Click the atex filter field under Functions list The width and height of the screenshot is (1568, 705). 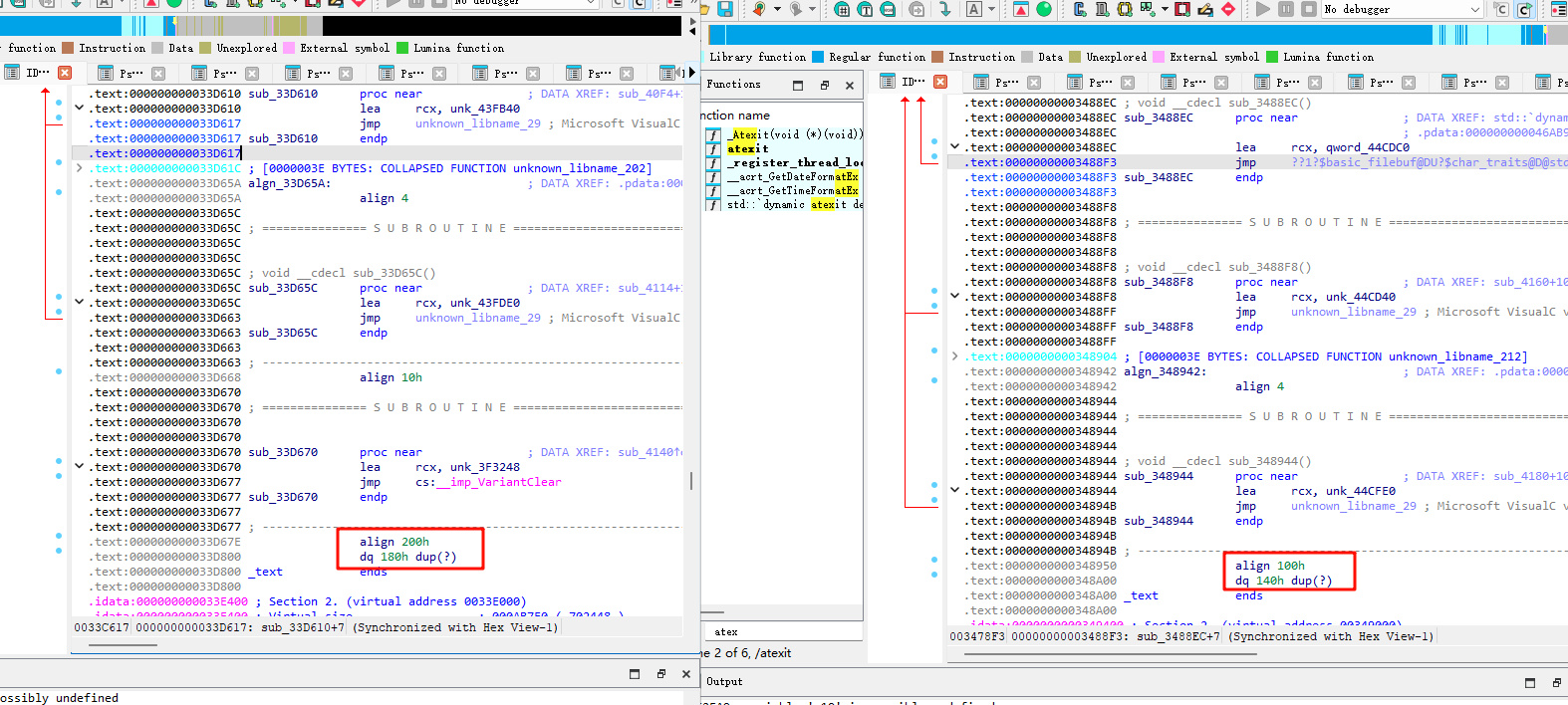[x=783, y=632]
